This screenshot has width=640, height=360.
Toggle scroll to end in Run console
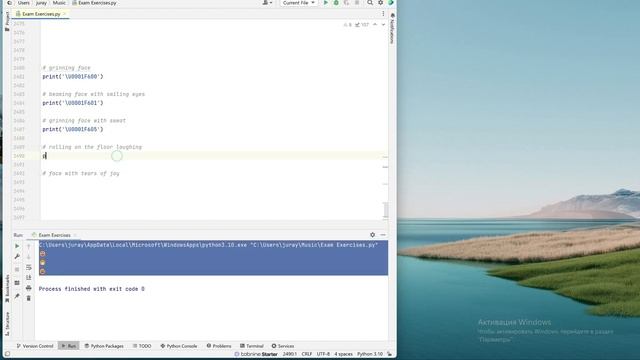(x=29, y=278)
